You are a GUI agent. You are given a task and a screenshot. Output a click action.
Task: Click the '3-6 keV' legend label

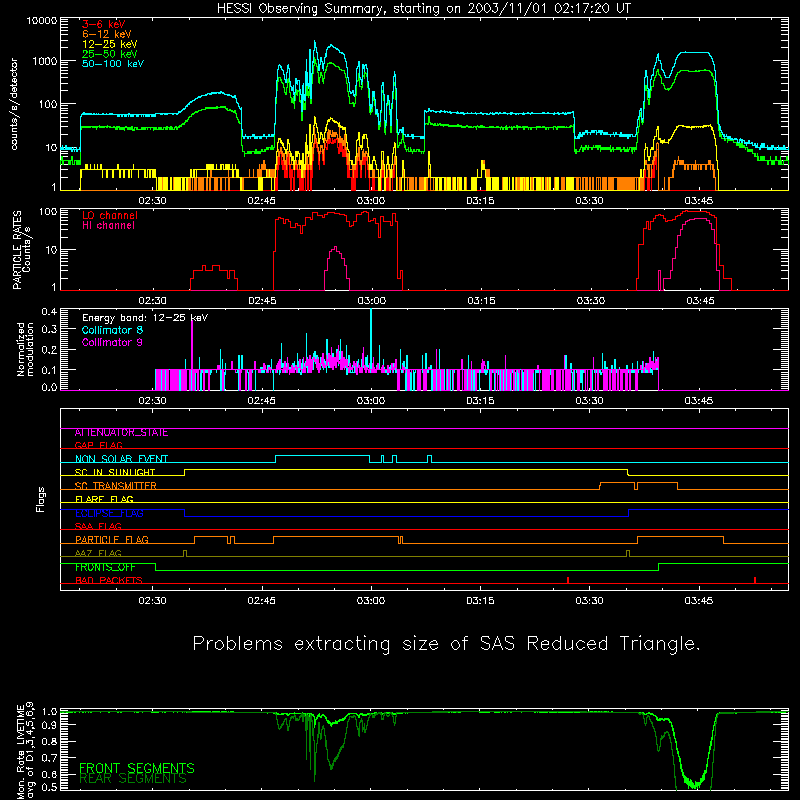click(104, 24)
